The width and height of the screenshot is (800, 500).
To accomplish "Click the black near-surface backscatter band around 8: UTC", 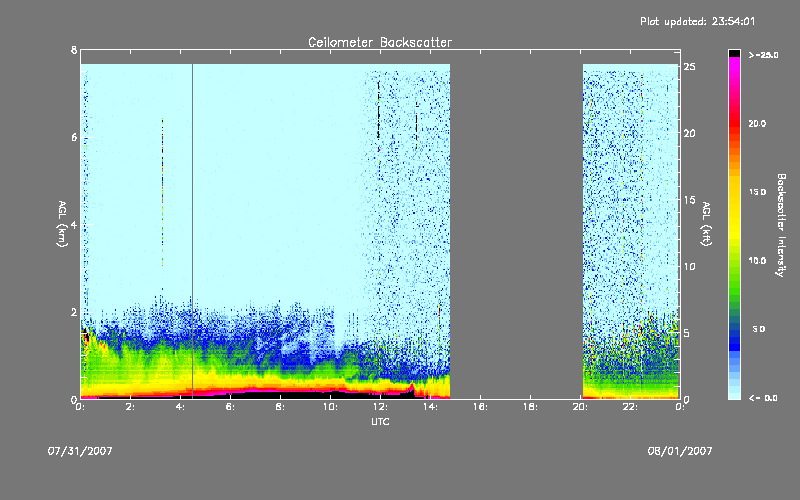I will (x=280, y=394).
